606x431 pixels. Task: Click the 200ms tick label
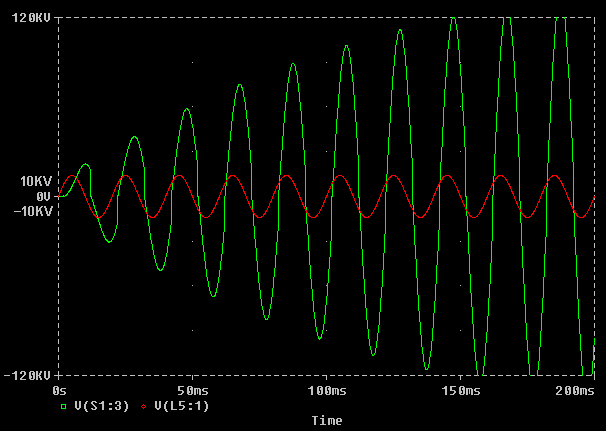tap(576, 388)
